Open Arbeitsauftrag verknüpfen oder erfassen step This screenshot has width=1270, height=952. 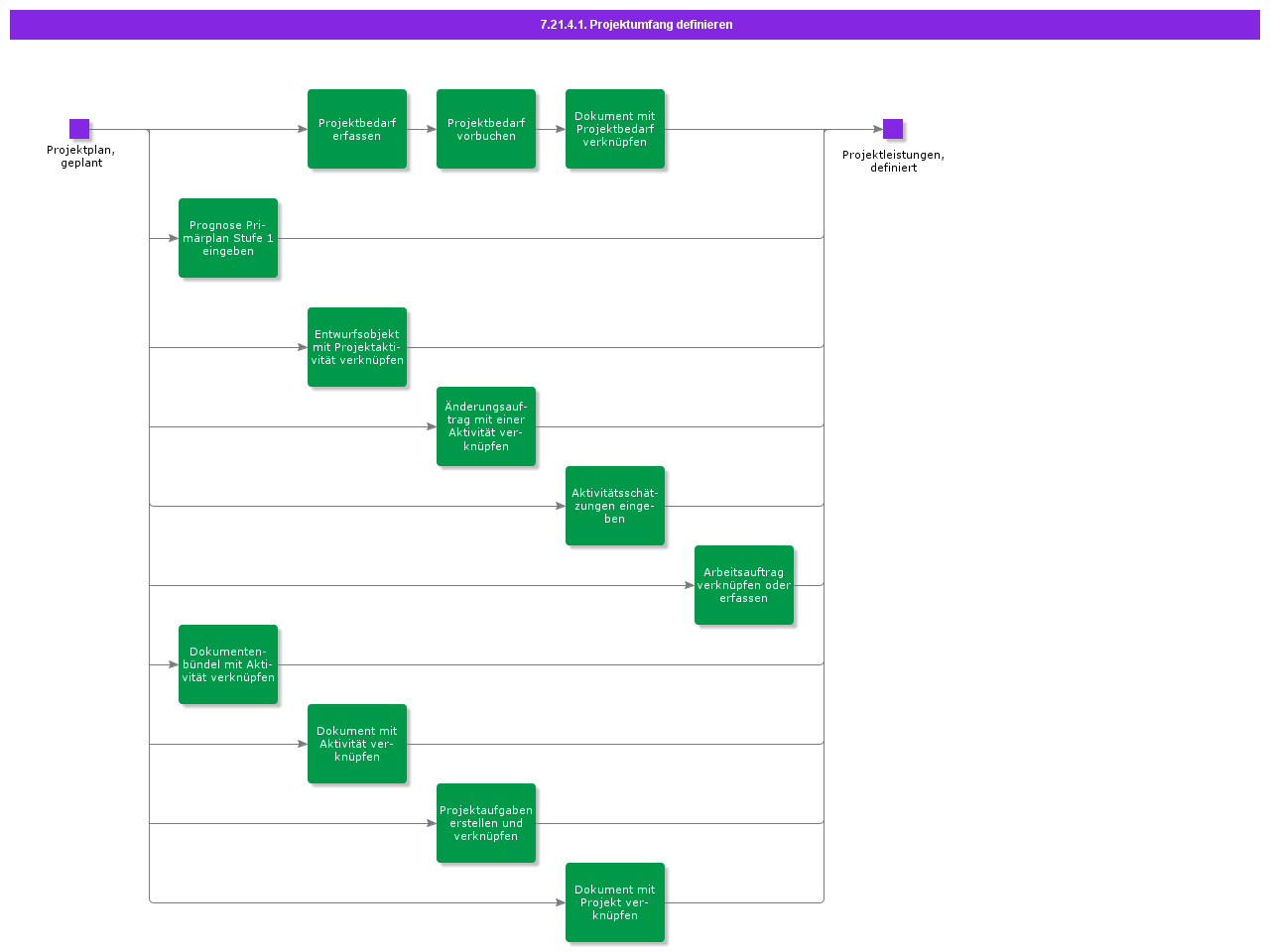pyautogui.click(x=744, y=585)
